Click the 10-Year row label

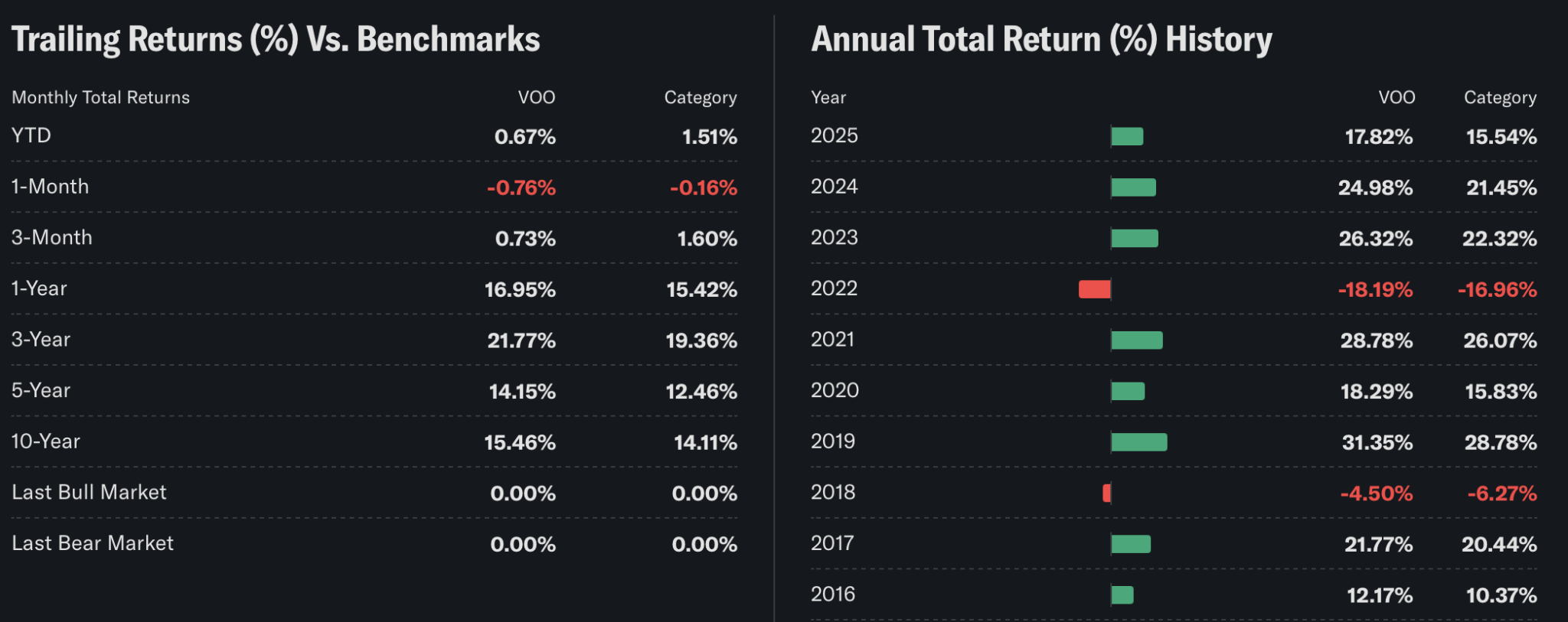point(46,441)
